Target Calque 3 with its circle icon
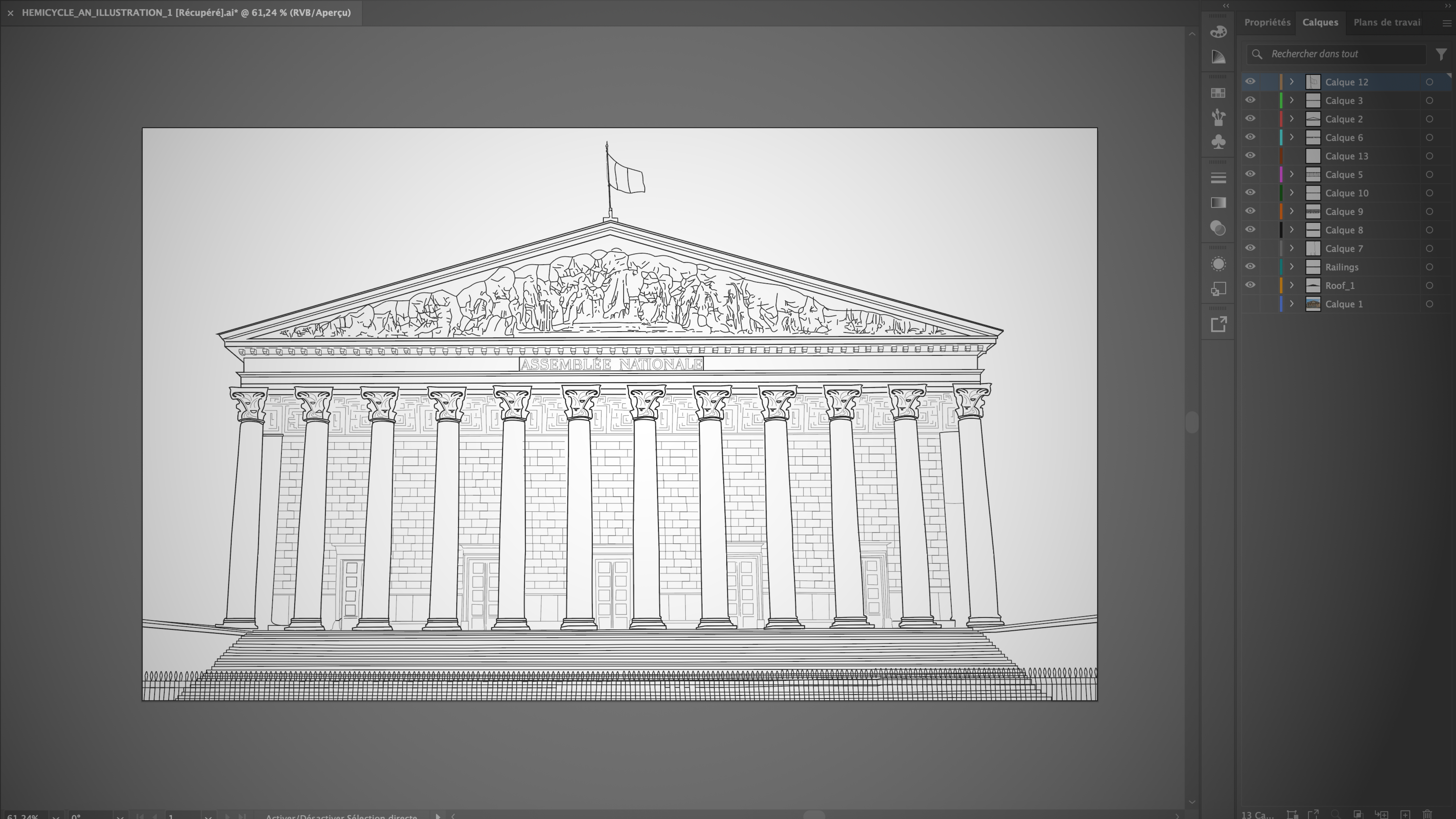1456x819 pixels. [x=1429, y=101]
